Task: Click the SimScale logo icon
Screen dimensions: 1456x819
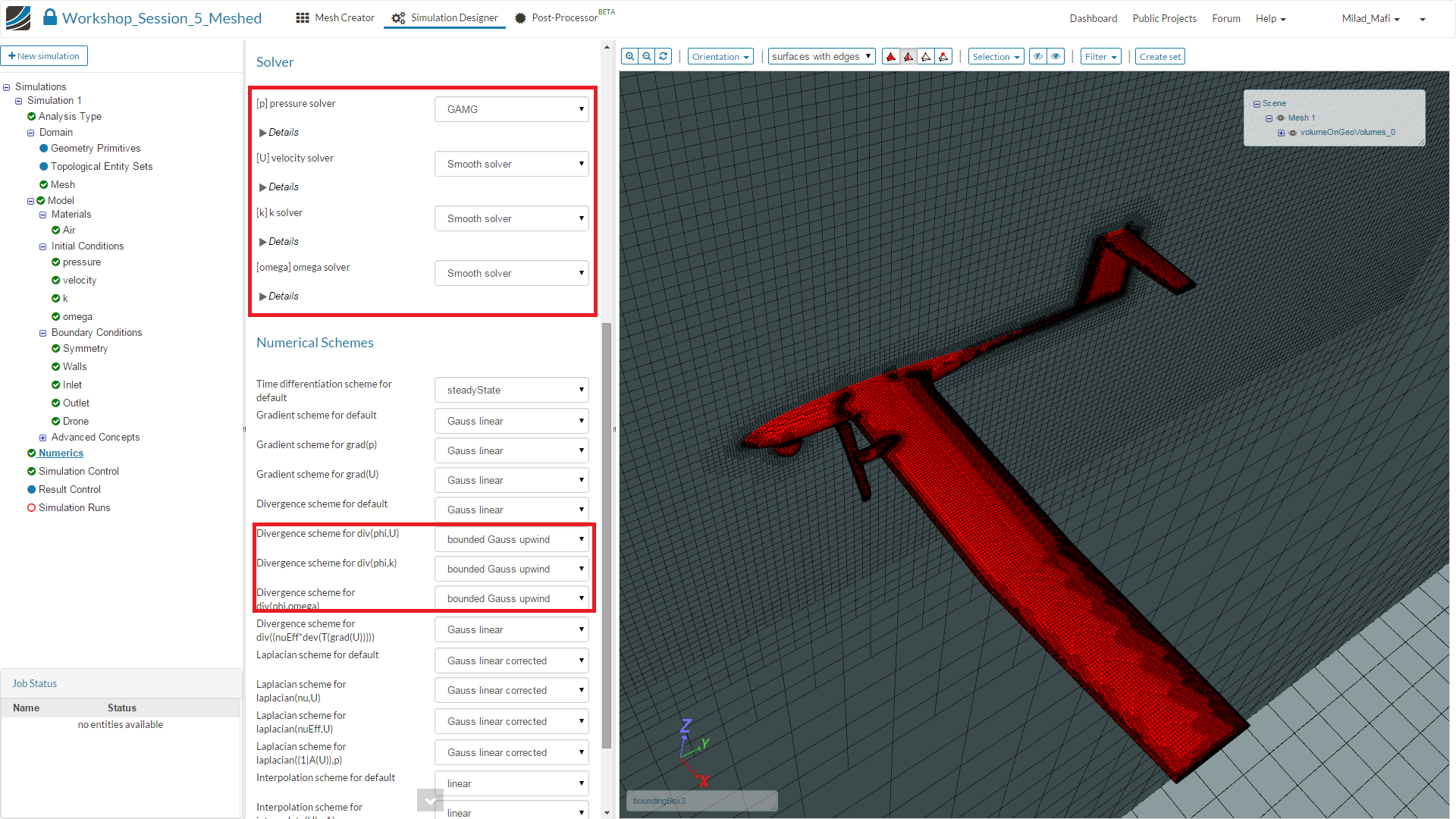Action: point(18,17)
